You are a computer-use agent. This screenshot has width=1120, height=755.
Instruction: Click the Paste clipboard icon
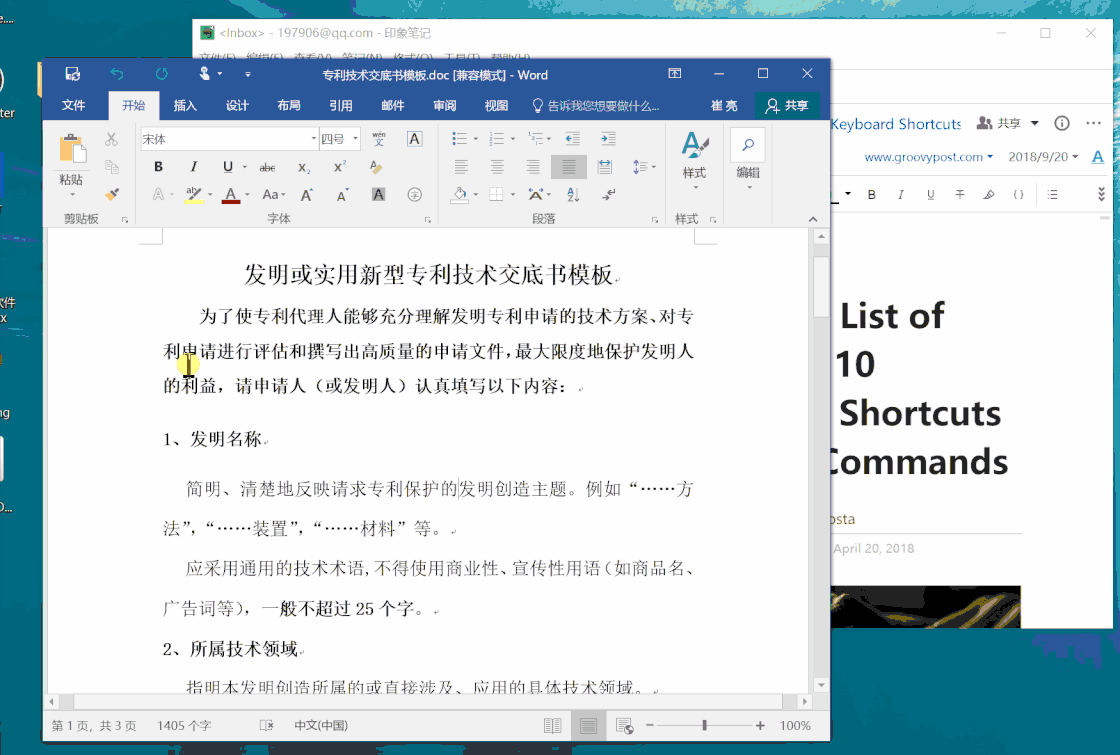click(x=71, y=149)
